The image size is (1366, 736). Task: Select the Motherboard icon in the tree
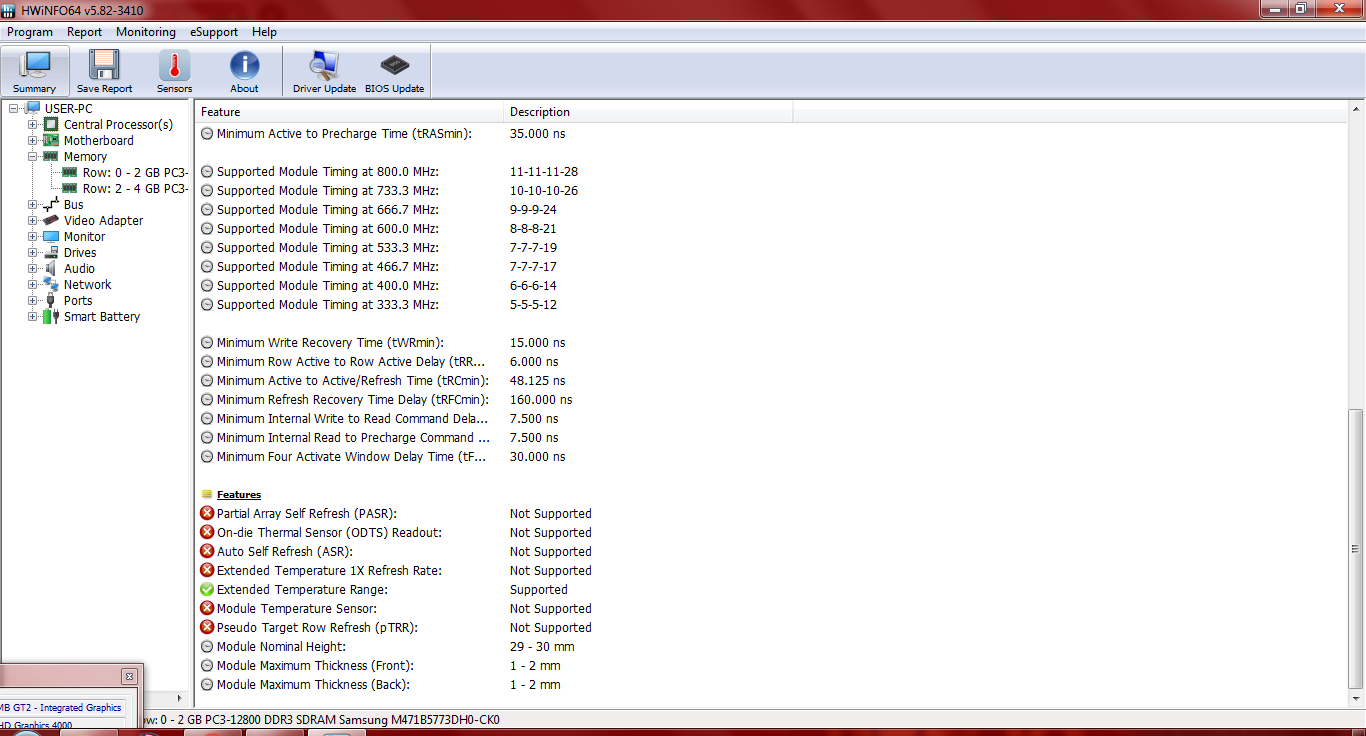(x=51, y=140)
